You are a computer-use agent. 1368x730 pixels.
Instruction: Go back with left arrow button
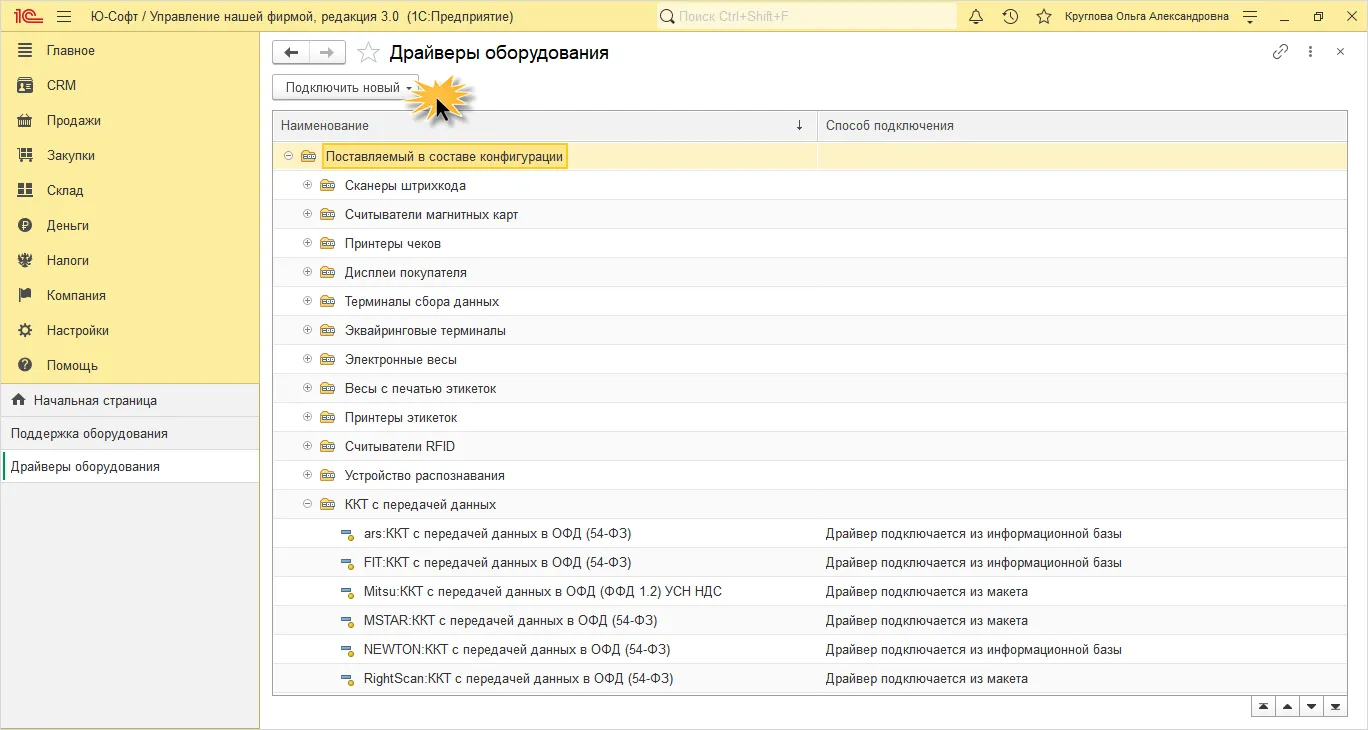click(x=291, y=53)
